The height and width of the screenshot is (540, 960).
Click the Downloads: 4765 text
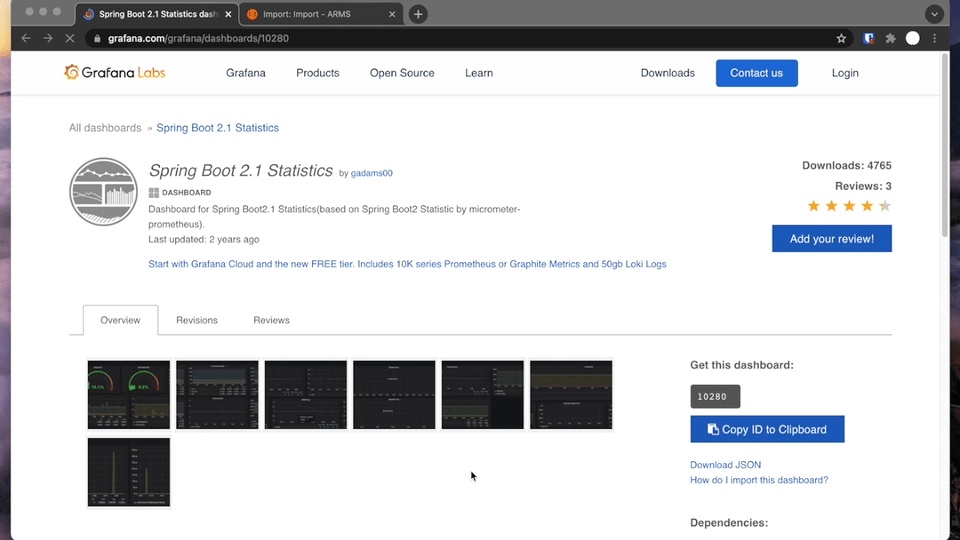[847, 165]
